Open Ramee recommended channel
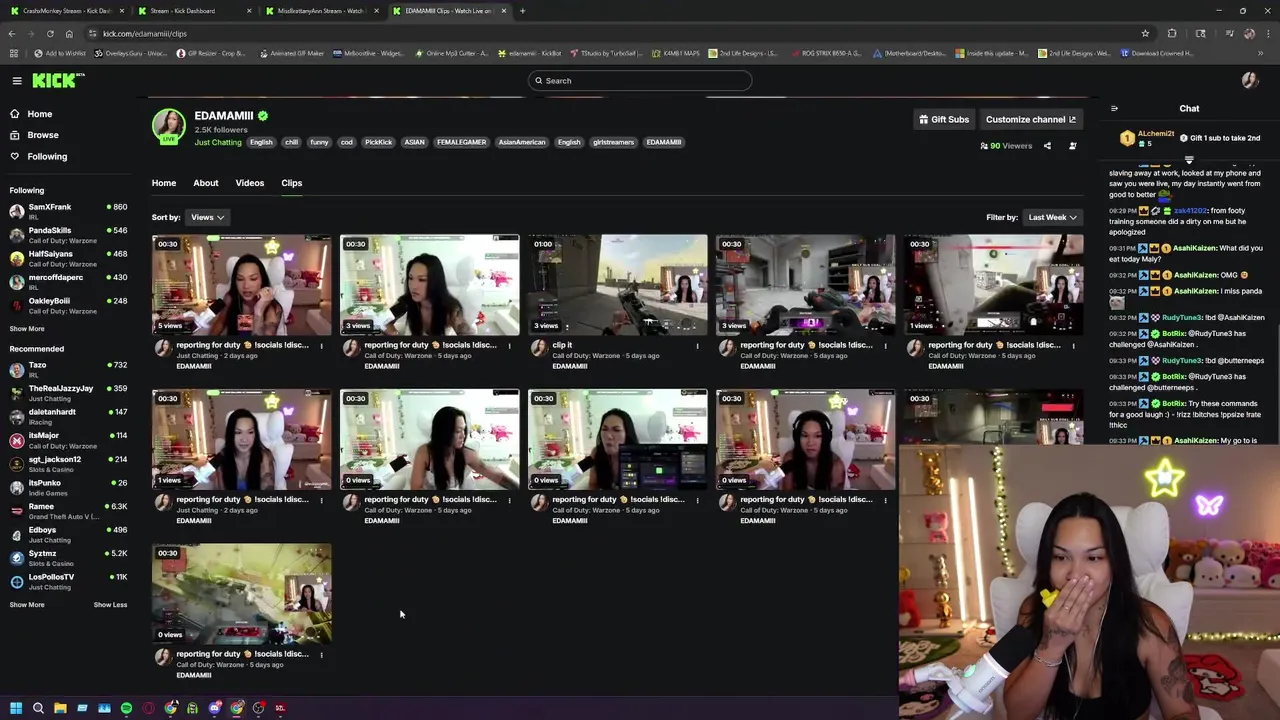Screen dimensions: 1280x720 (x=68, y=511)
